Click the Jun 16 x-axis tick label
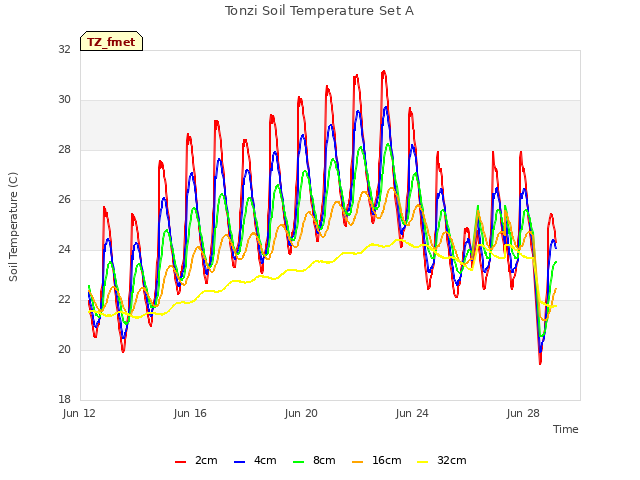This screenshot has height=480, width=640. tap(190, 413)
